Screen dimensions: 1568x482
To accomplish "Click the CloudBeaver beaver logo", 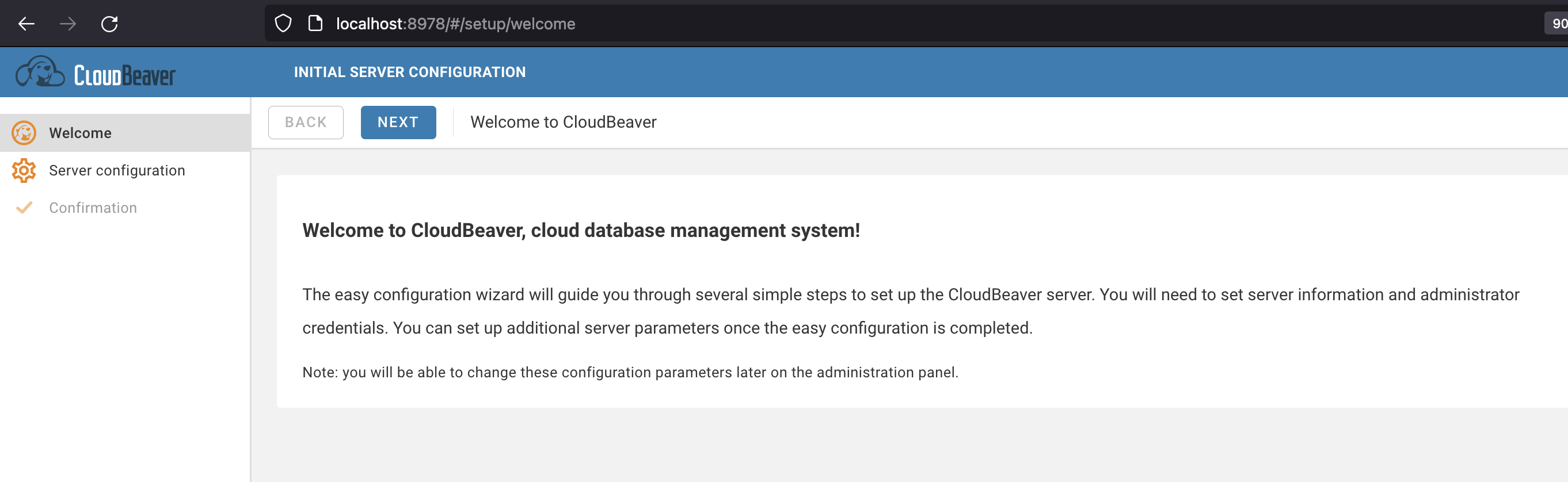I will pyautogui.click(x=40, y=72).
